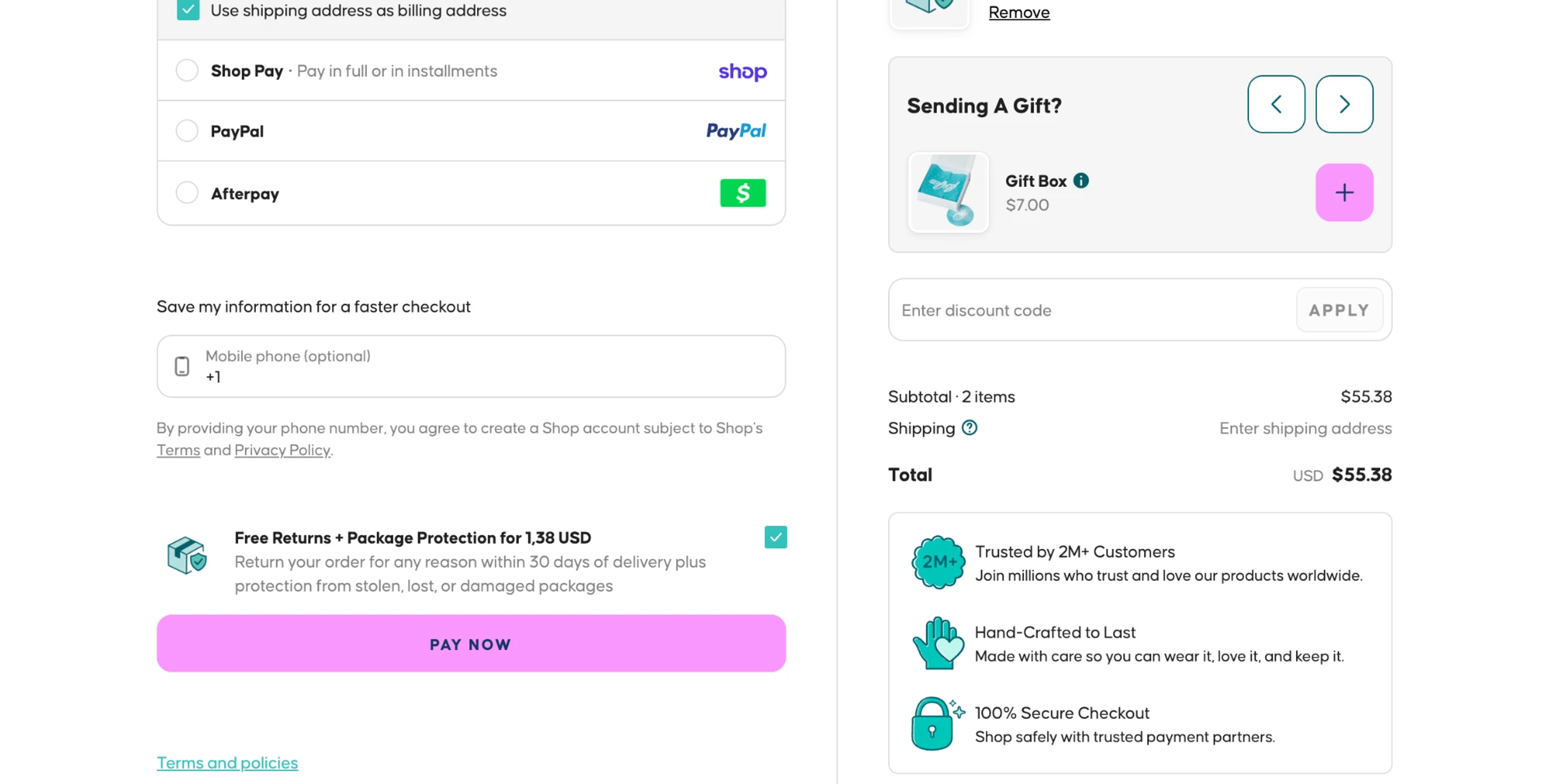Toggle Free Returns Package Protection checkbox
This screenshot has height=784, width=1542.
click(775, 537)
